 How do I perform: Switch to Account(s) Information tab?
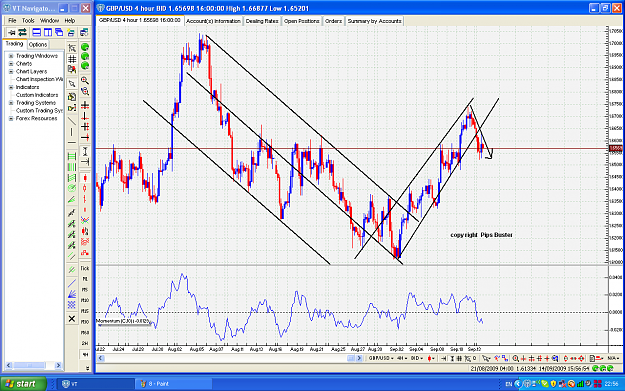[x=213, y=21]
